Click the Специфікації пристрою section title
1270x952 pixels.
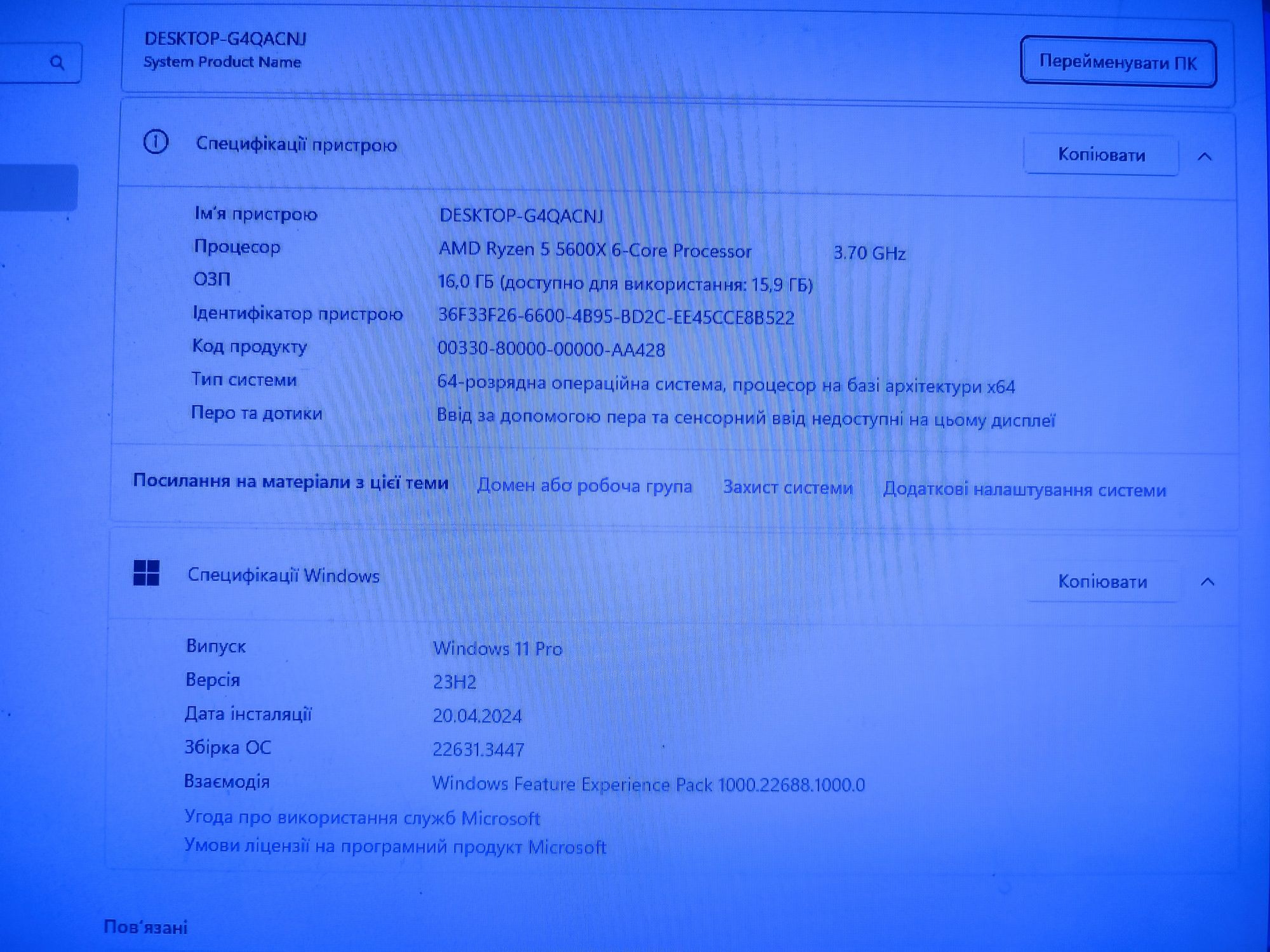tap(297, 144)
